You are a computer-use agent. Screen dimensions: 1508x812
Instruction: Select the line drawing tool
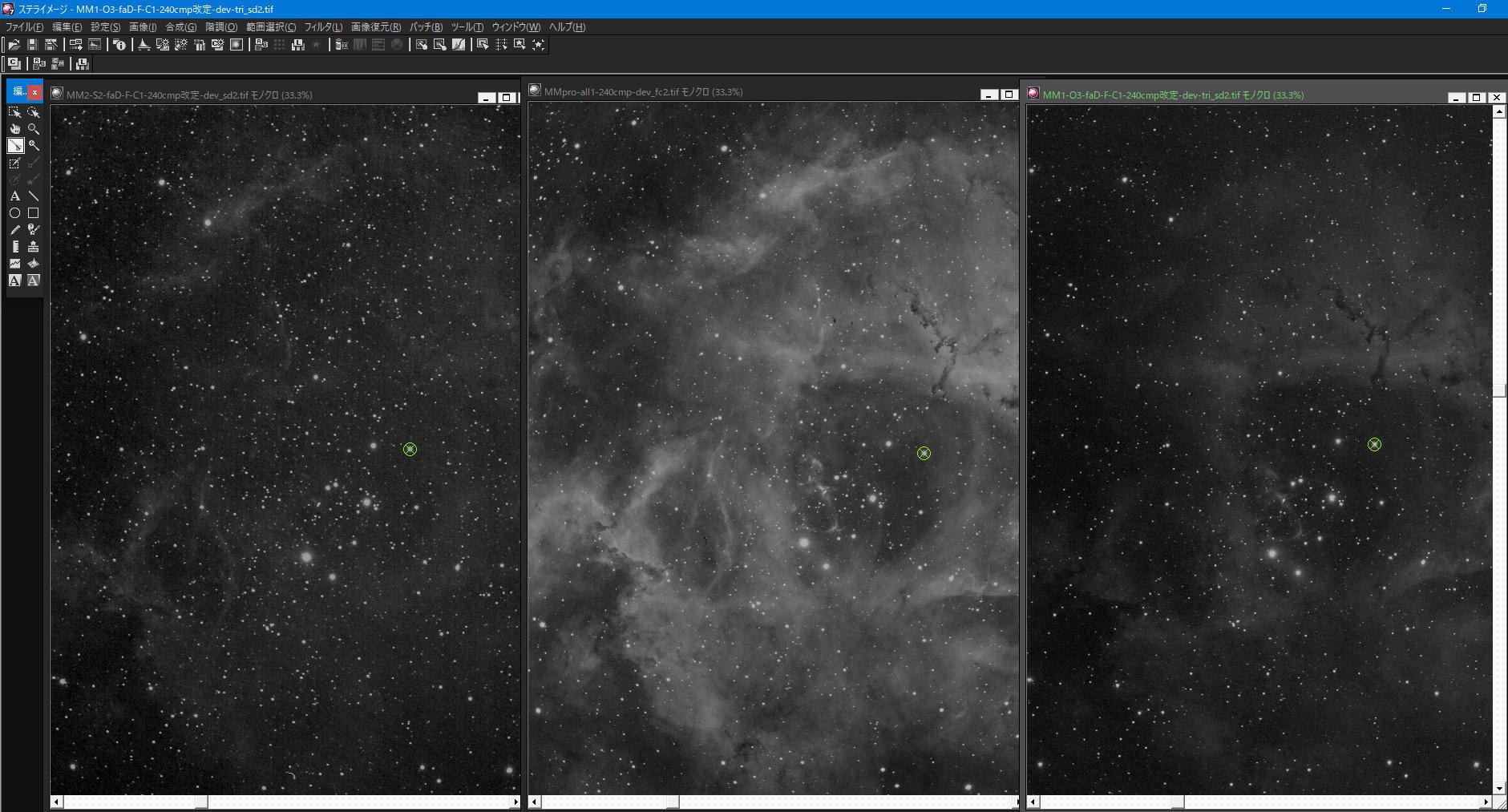coord(34,196)
